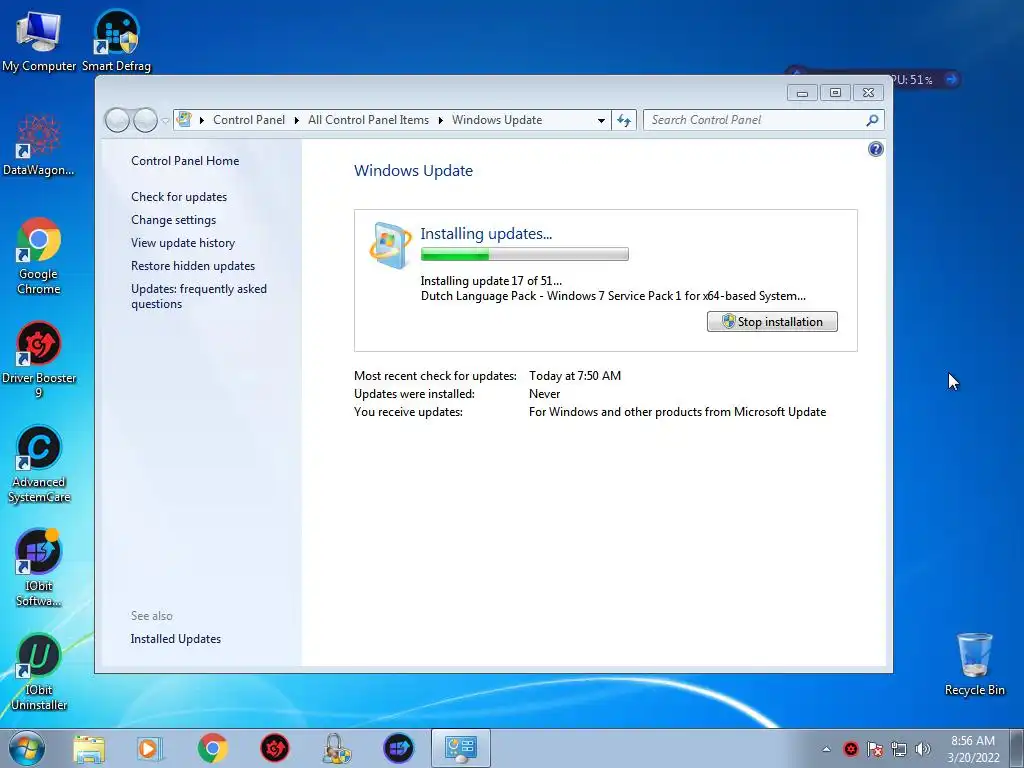1024x768 pixels.
Task: Open View update history
Action: (x=183, y=243)
